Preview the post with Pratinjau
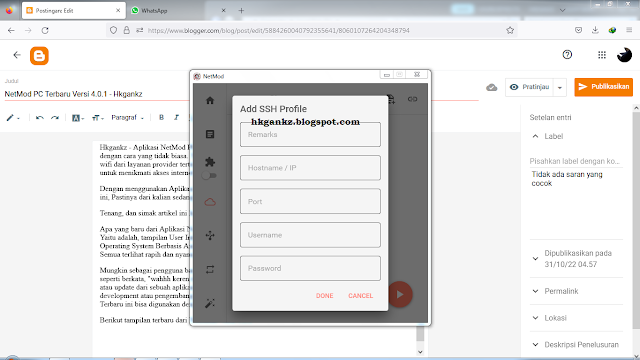This screenshot has width=640, height=360. click(529, 87)
